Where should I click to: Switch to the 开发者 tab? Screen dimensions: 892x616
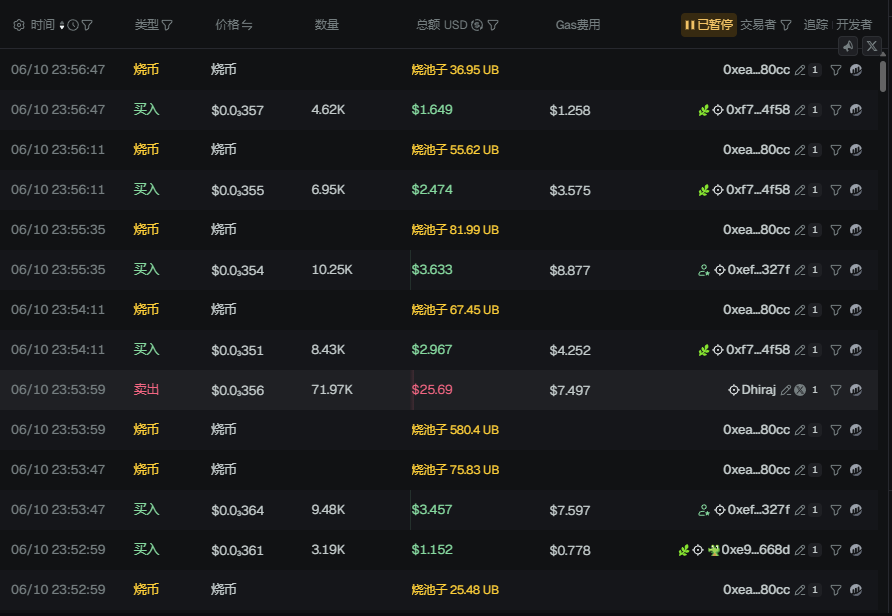tap(853, 25)
